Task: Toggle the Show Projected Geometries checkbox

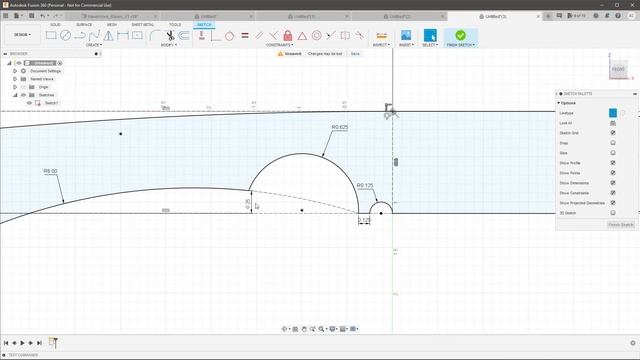Action: [x=613, y=202]
